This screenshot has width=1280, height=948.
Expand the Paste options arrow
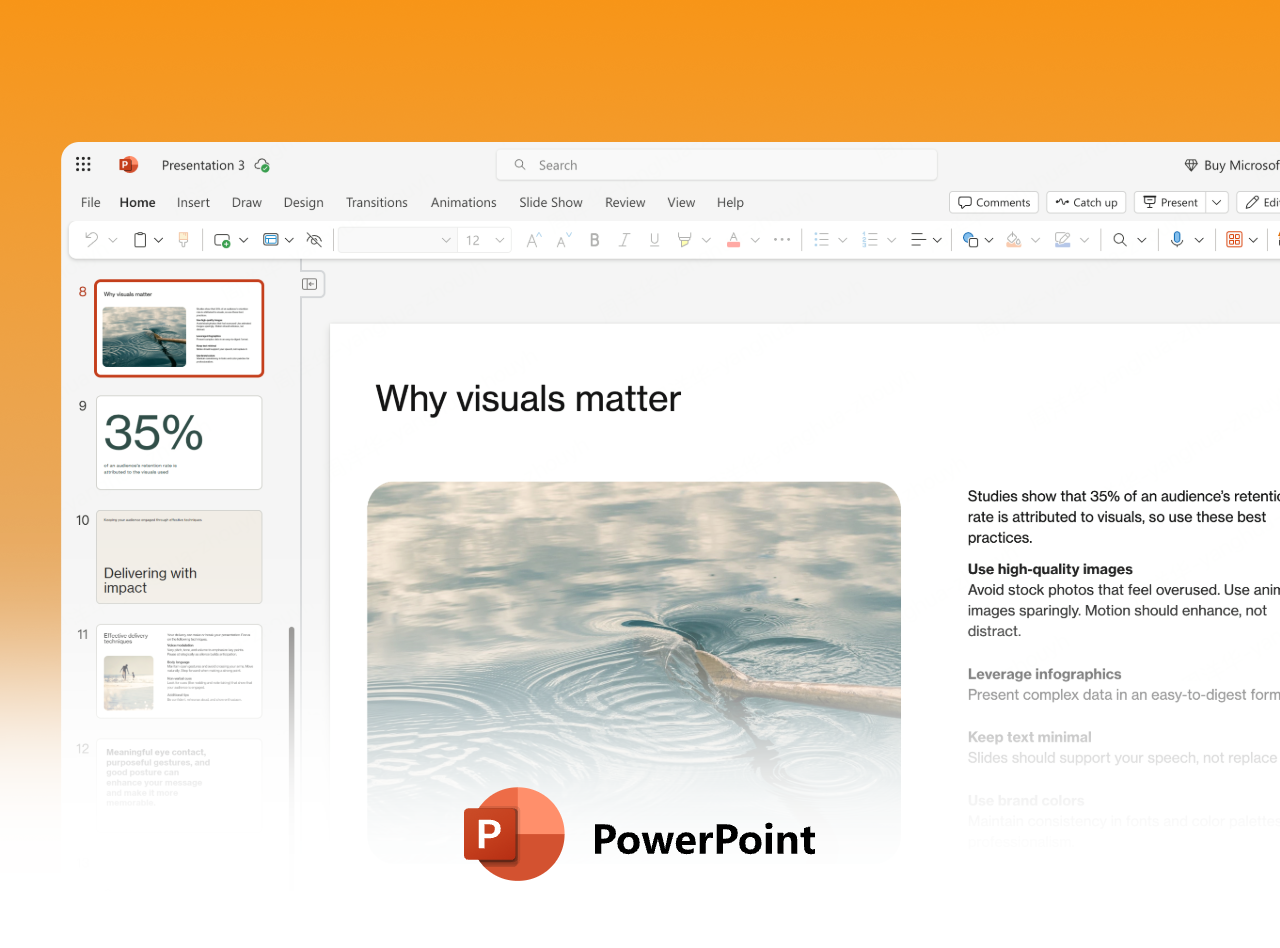click(x=158, y=240)
